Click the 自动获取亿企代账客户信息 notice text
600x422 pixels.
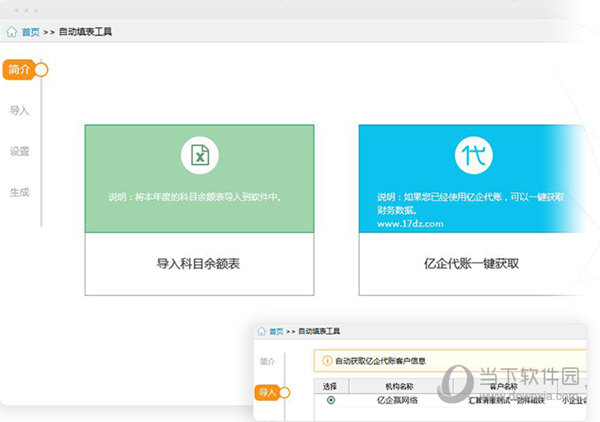click(380, 361)
